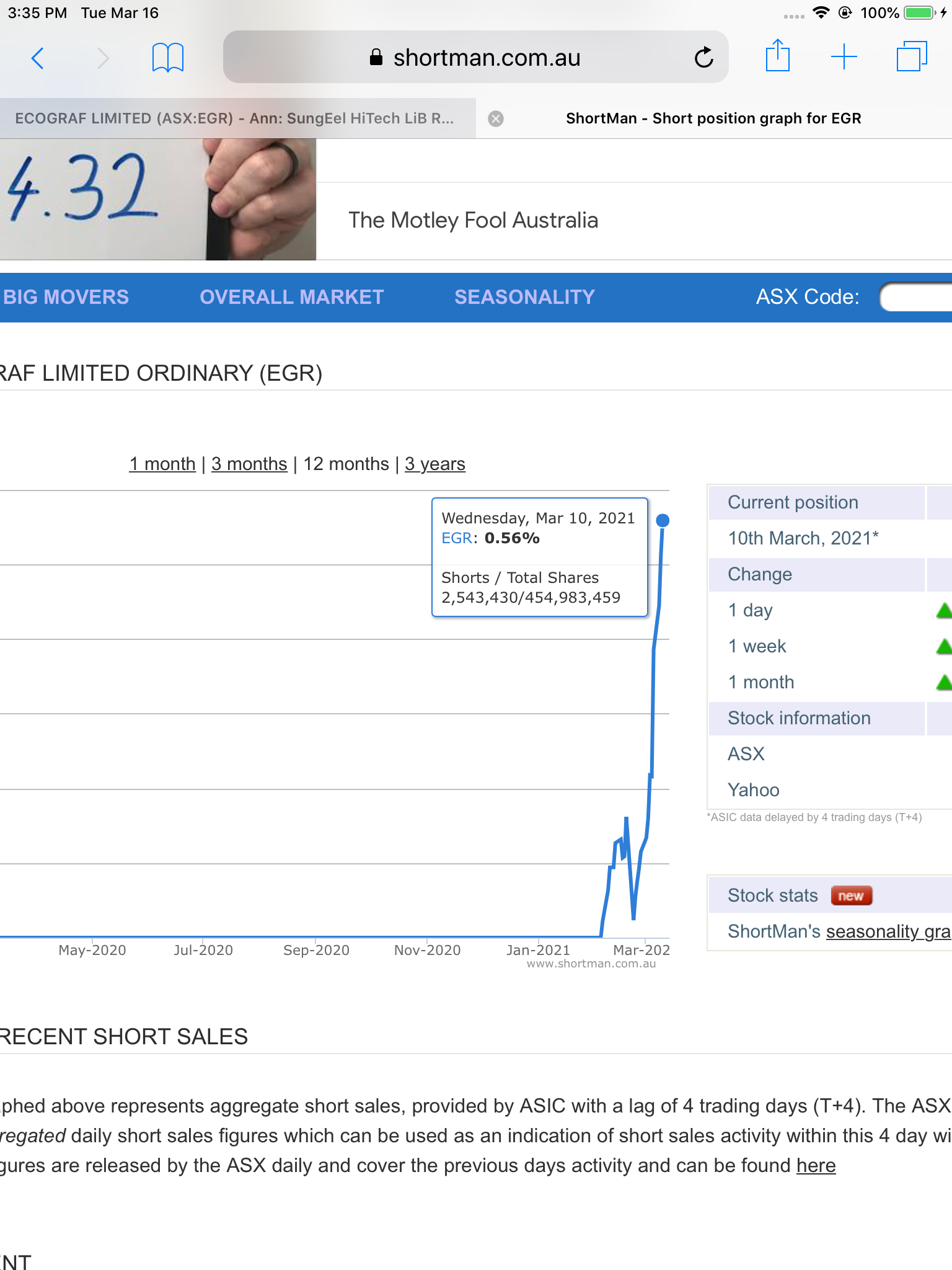This screenshot has height=1270, width=952.
Task: Tap the Wi-Fi icon in status bar
Action: click(x=821, y=12)
